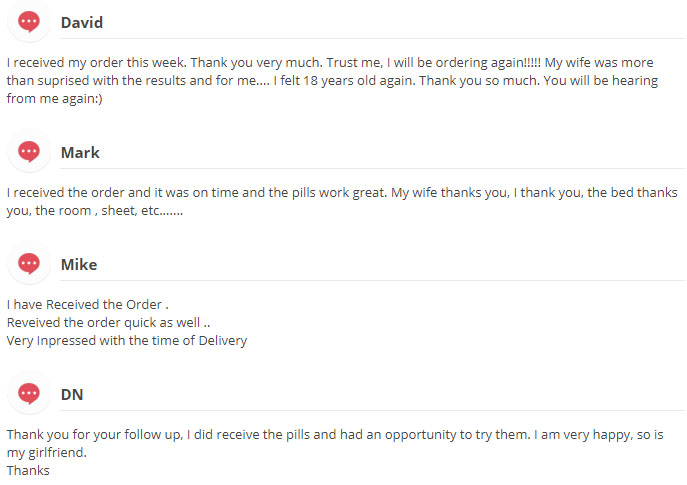Click David's review starting 'I received my order'
This screenshot has width=687, height=485.
coord(332,81)
